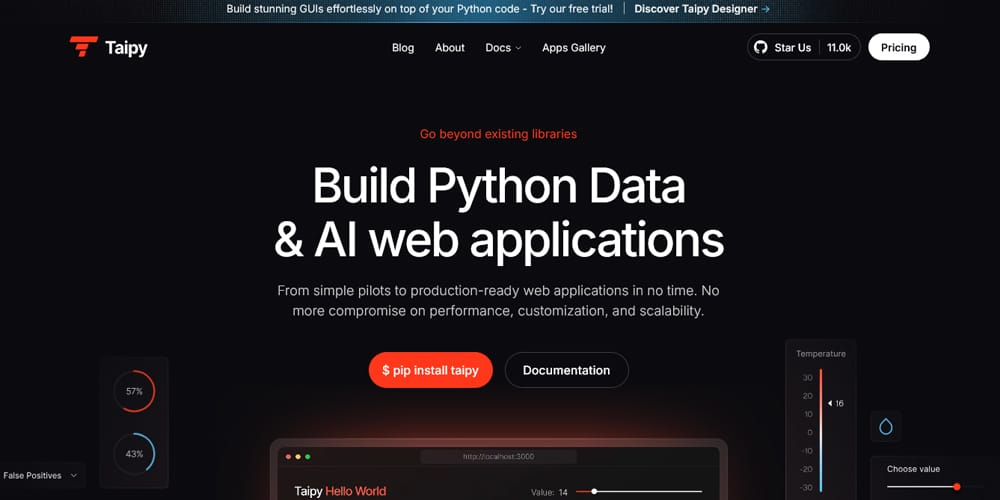The width and height of the screenshot is (1000, 500).
Task: Go to the About page
Action: pyautogui.click(x=450, y=47)
